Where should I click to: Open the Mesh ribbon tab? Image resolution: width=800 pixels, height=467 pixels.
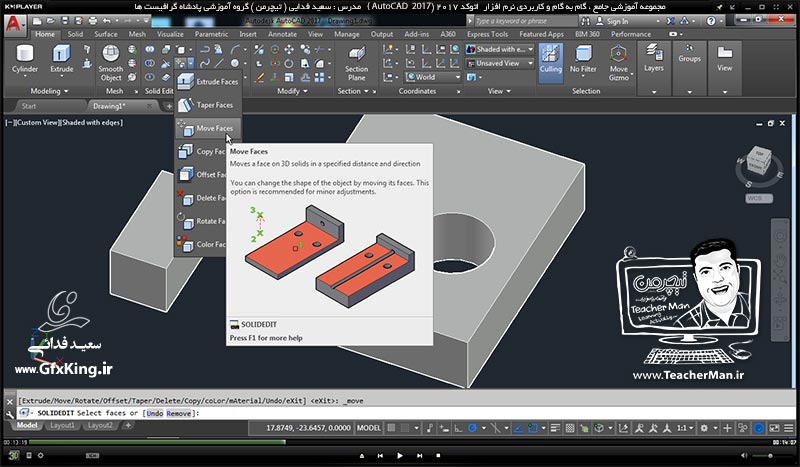tap(137, 34)
